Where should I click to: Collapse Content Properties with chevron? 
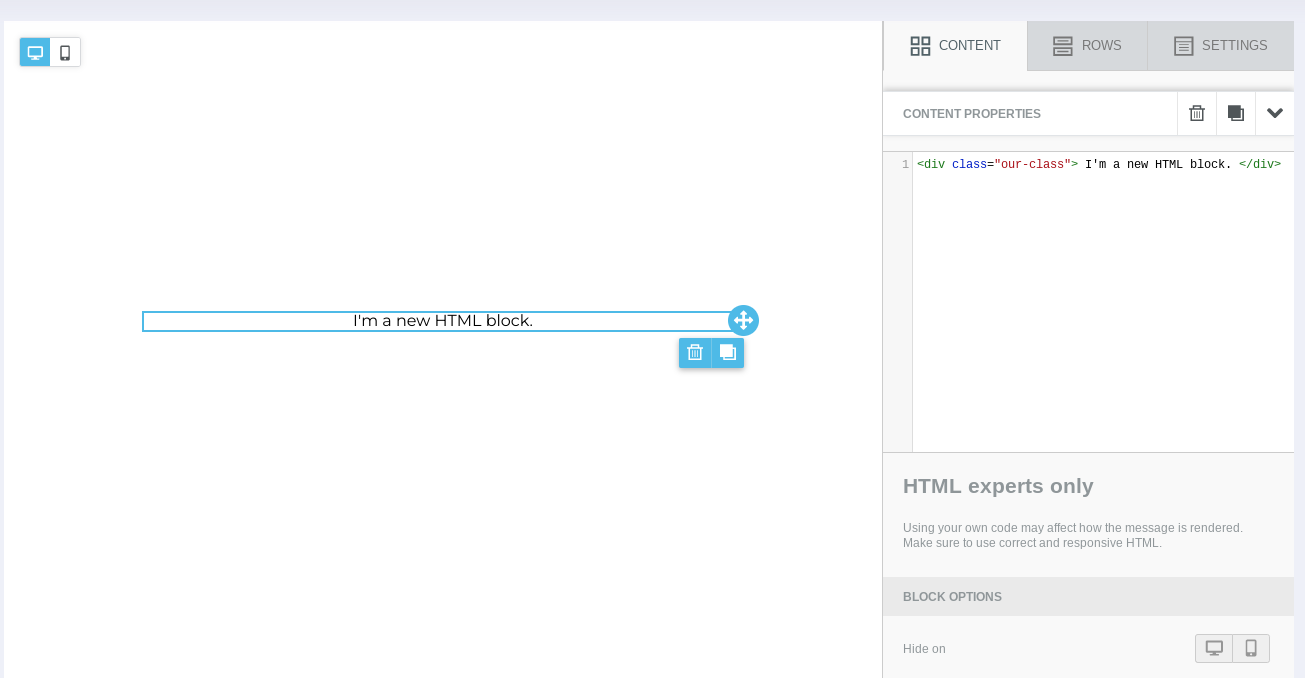tap(1275, 113)
